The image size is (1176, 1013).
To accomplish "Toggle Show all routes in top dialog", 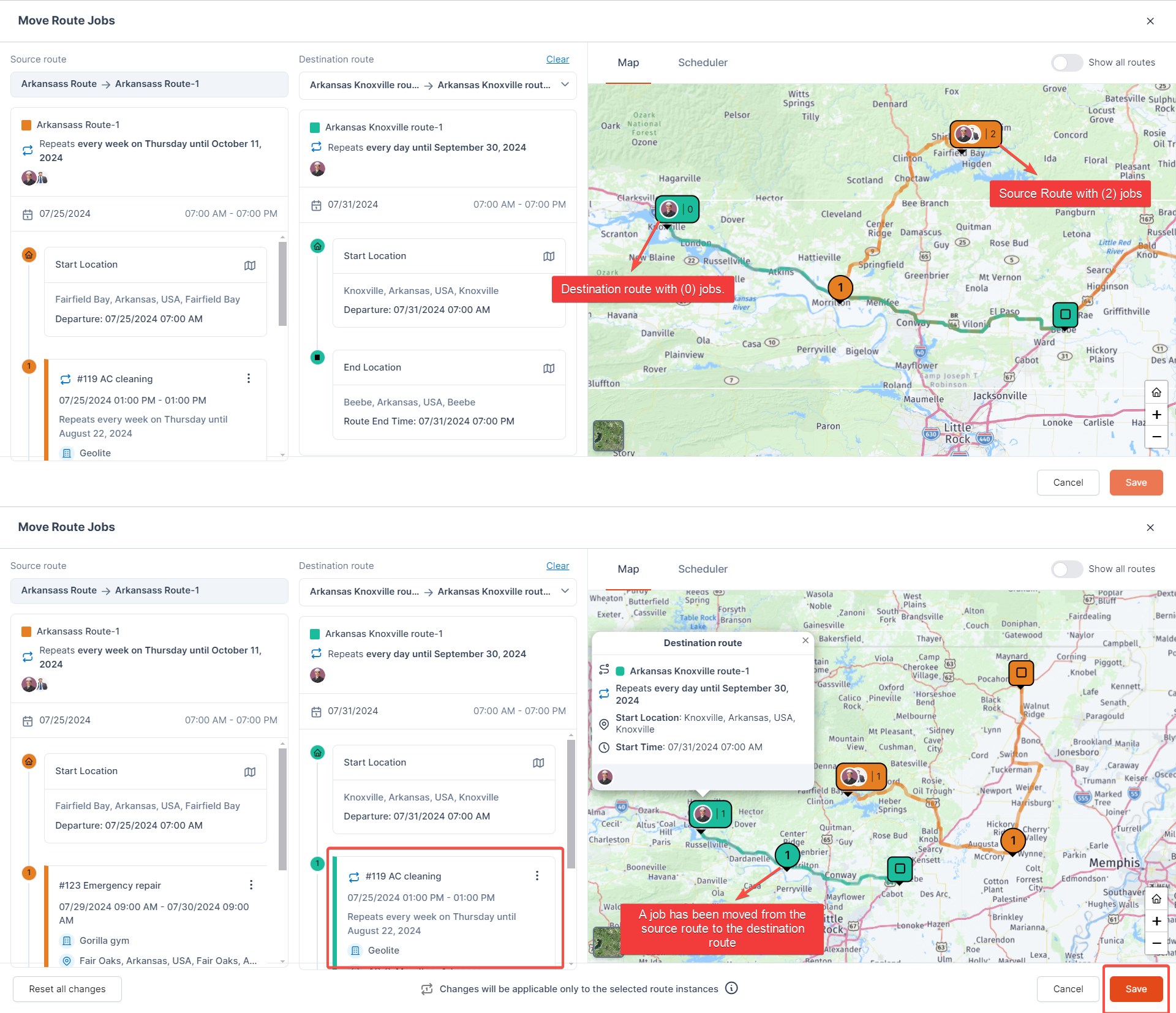I will pyautogui.click(x=1067, y=62).
